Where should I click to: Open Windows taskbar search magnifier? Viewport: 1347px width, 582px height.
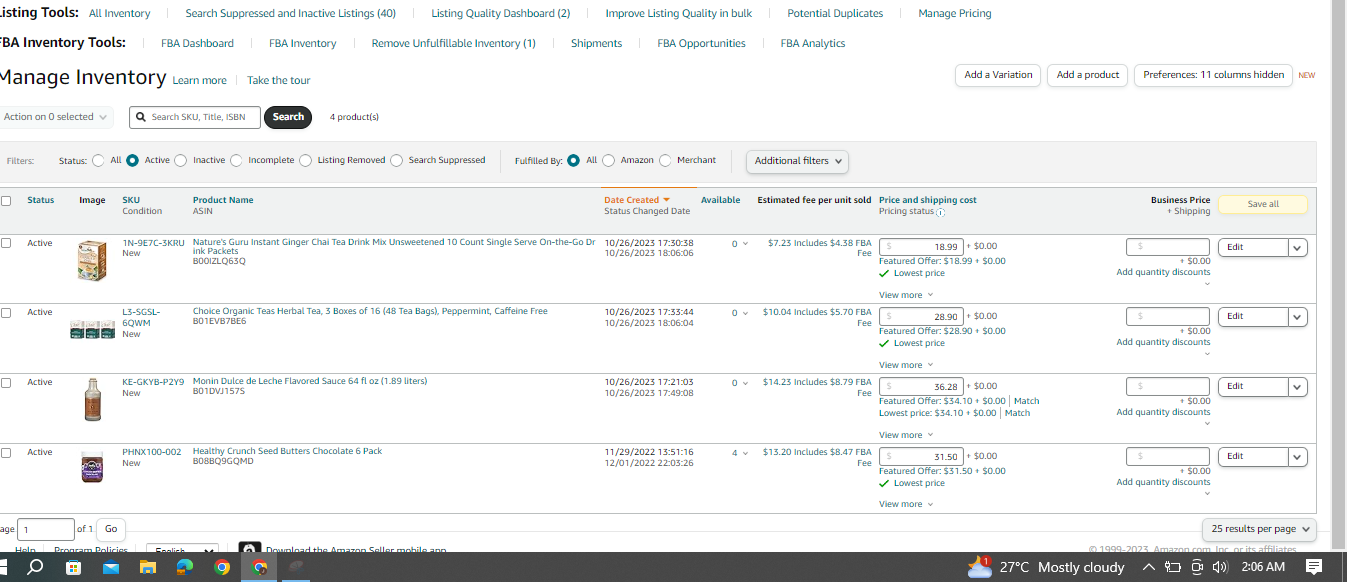(35, 567)
